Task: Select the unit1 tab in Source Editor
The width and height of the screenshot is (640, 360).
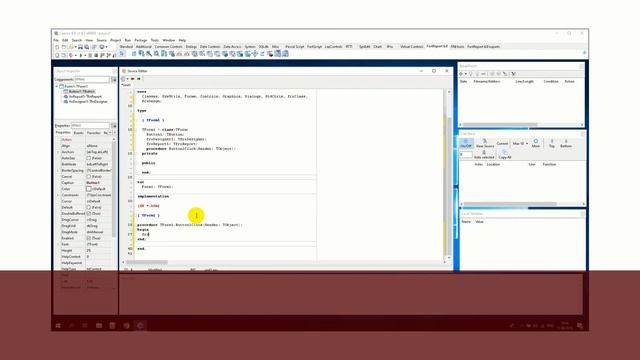Action: [x=126, y=85]
